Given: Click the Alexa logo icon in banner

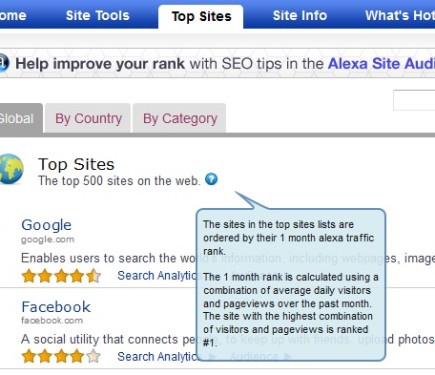Looking at the screenshot, I should click(x=4, y=63).
